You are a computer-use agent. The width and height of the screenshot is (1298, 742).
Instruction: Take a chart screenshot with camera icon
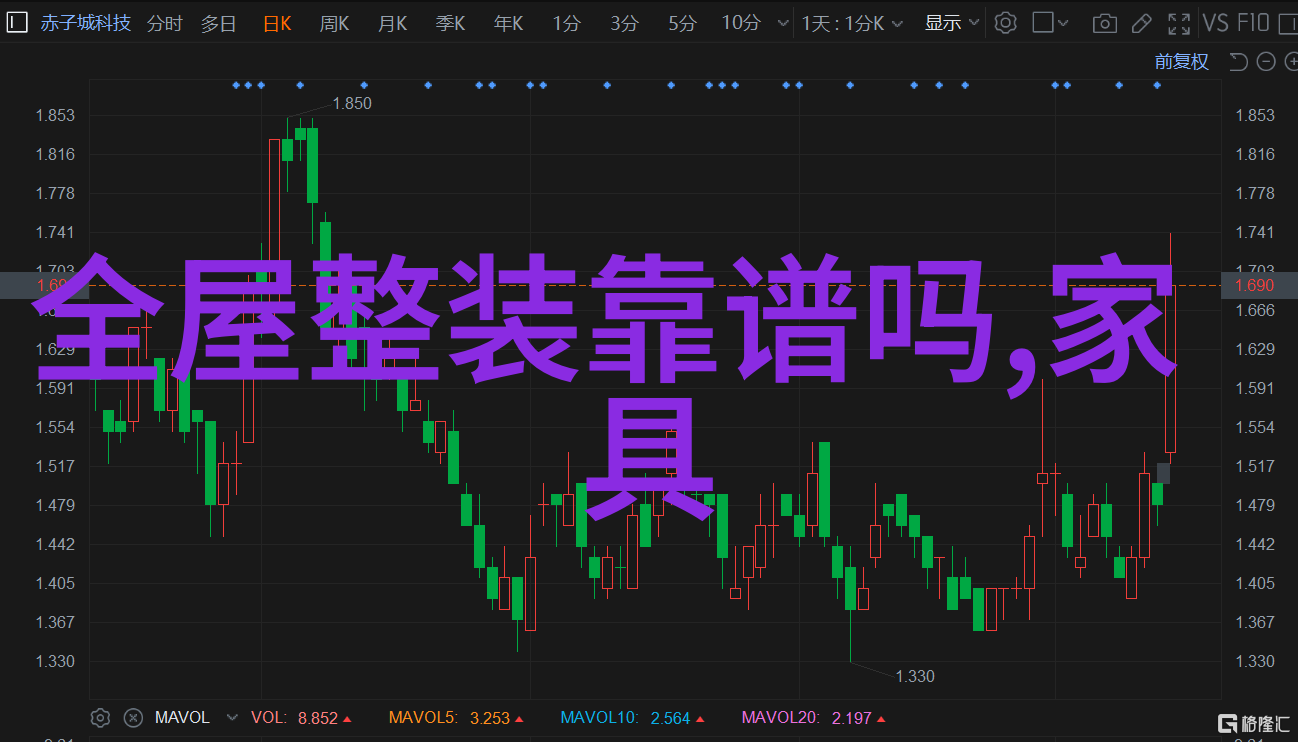[x=1104, y=22]
